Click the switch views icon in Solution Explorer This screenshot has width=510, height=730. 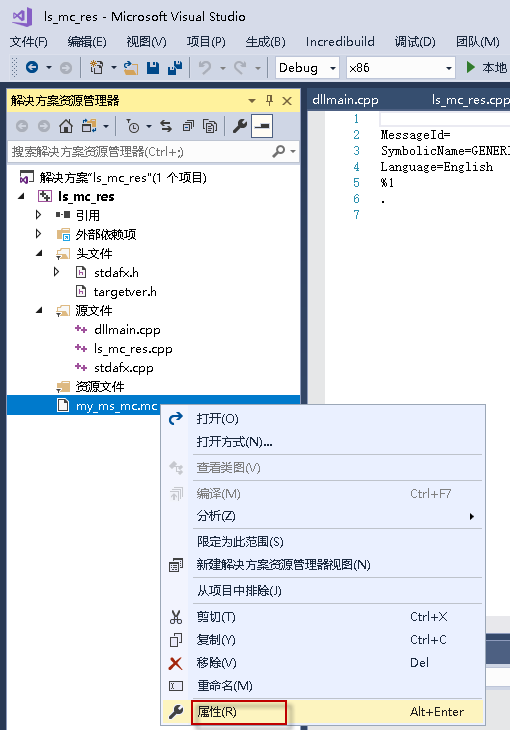pos(89,126)
